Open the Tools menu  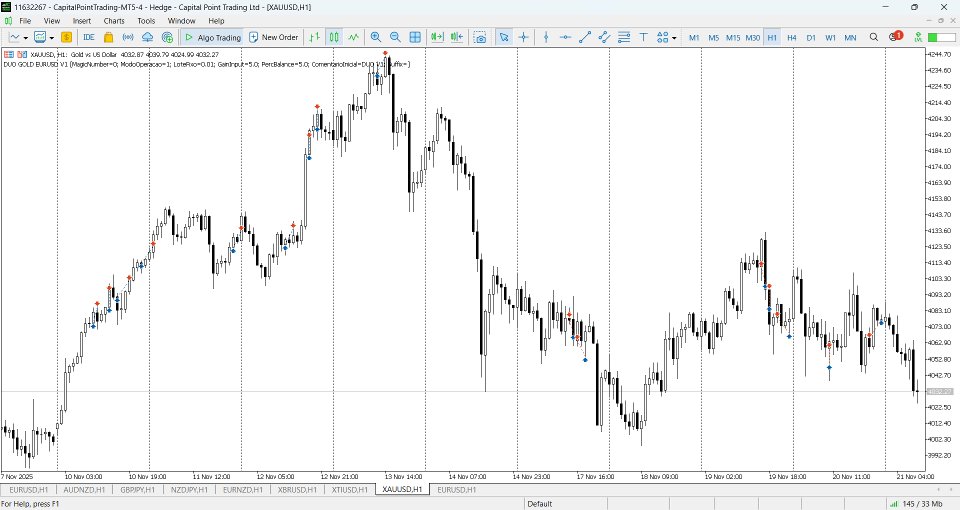146,21
